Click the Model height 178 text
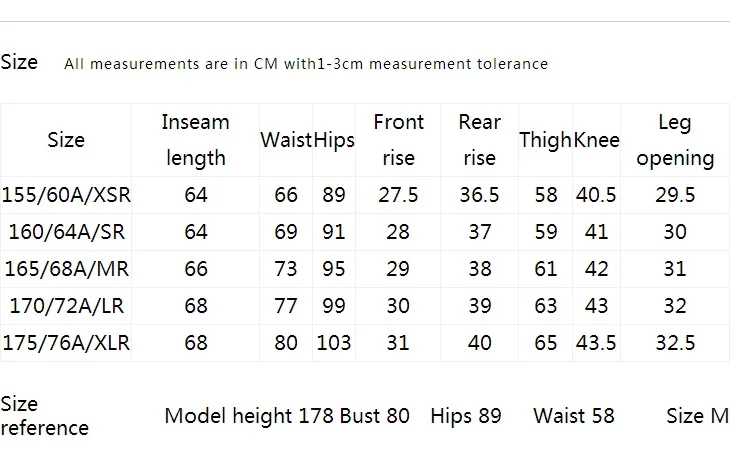Screen dimensions: 731x474 pyautogui.click(x=249, y=416)
